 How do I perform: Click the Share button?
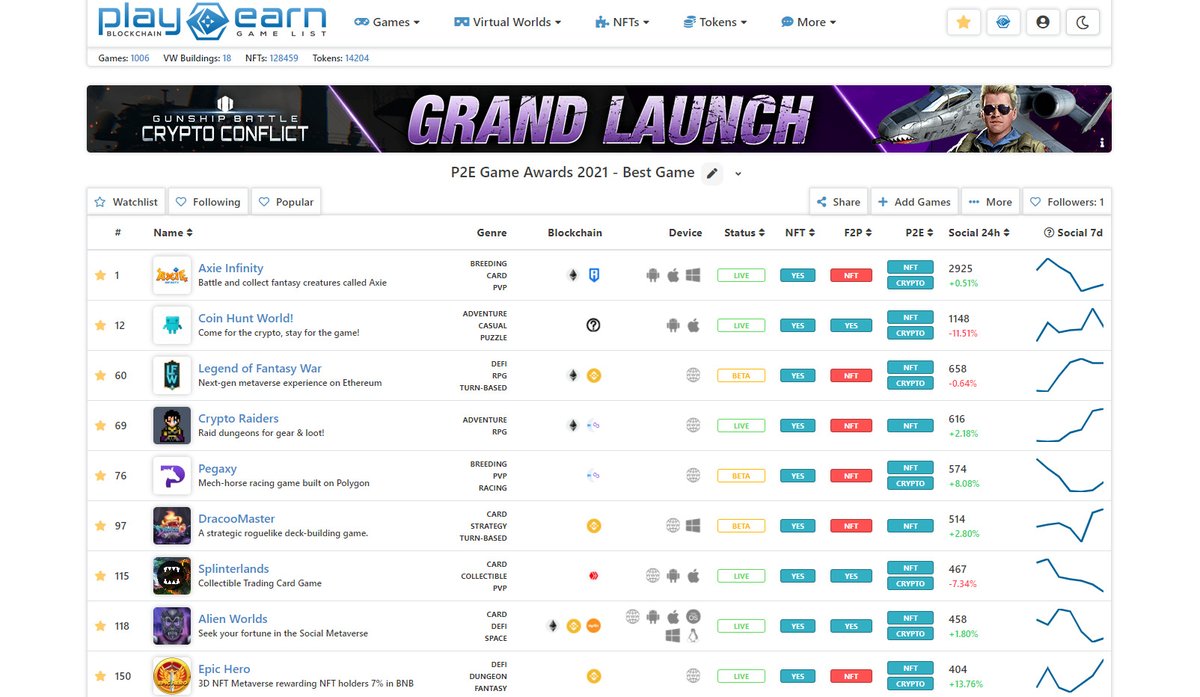coord(838,202)
